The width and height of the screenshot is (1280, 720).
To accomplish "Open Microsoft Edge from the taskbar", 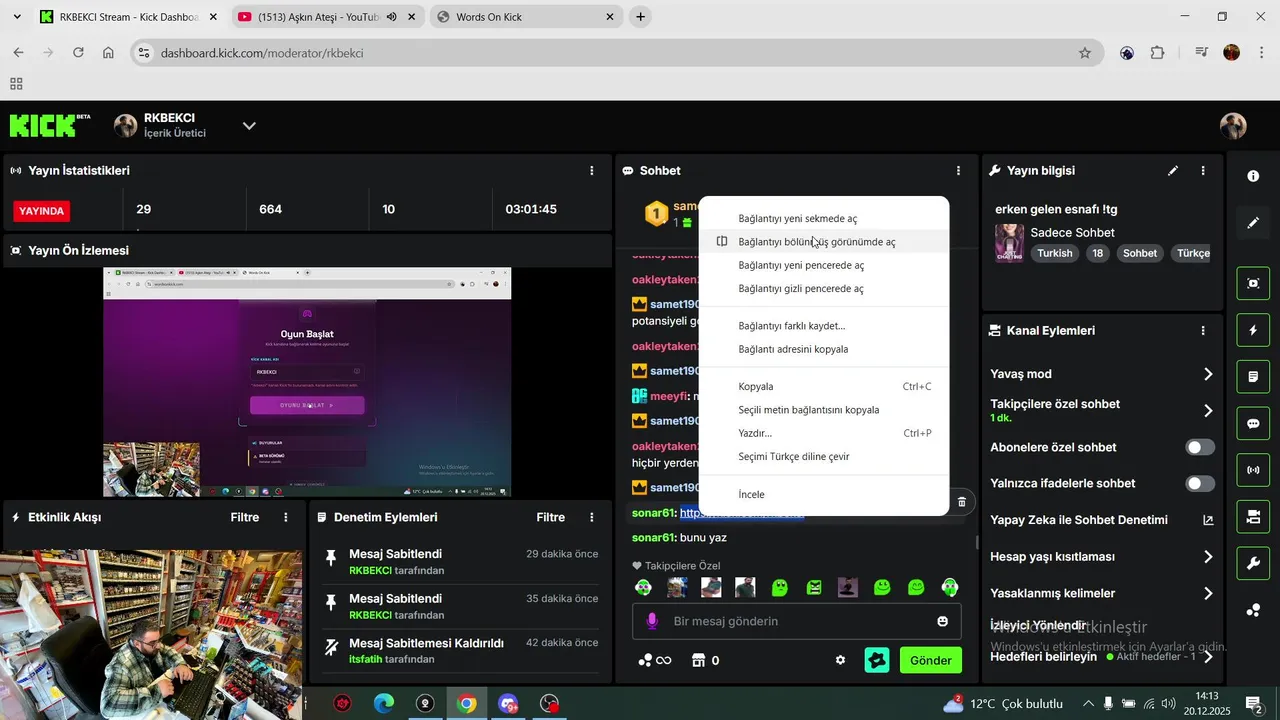I will click(x=384, y=704).
